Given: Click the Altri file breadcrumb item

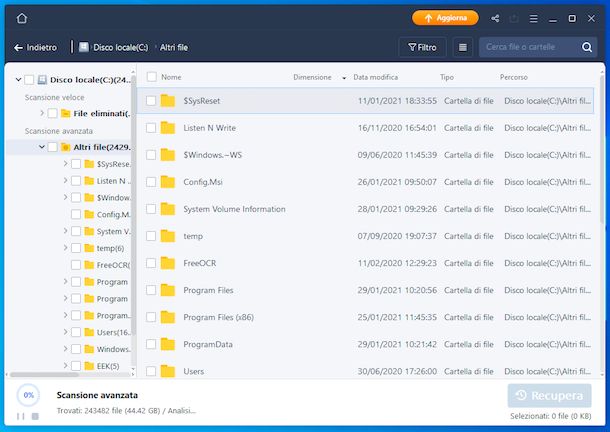Looking at the screenshot, I should (174, 47).
